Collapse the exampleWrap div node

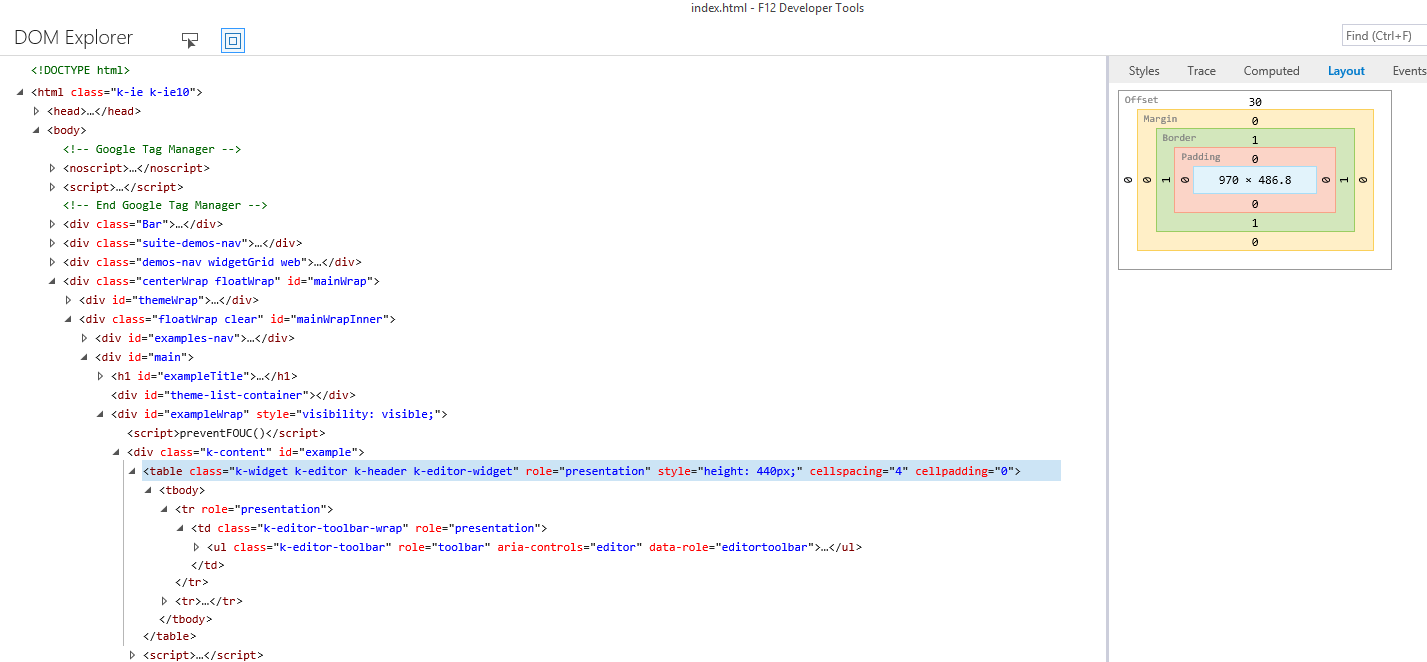click(101, 414)
